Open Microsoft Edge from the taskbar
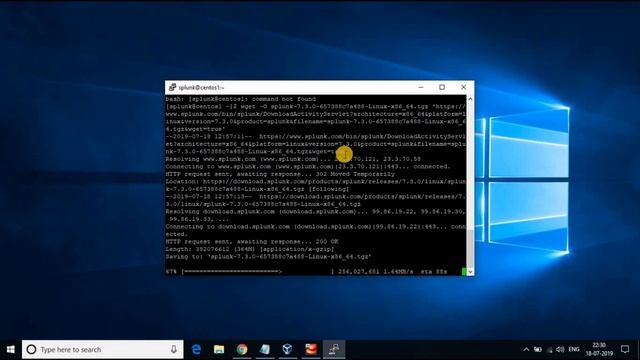 pos(196,349)
